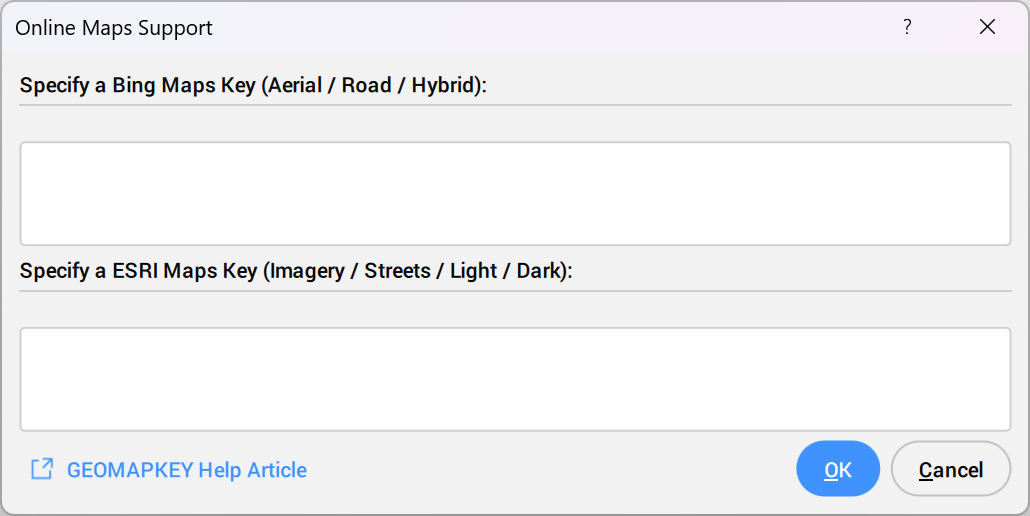Click the word Hybrid in Bing label
The width and height of the screenshot is (1030, 516).
click(x=443, y=85)
